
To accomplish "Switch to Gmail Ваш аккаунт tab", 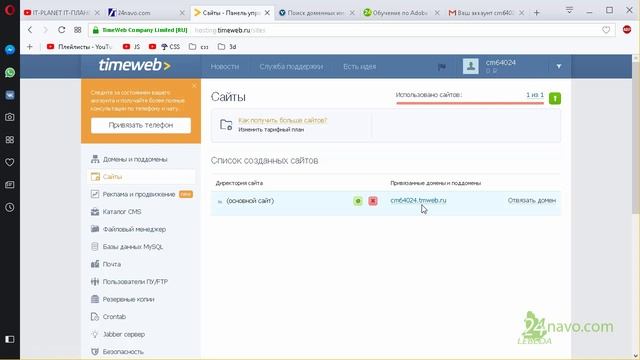I will point(486,13).
